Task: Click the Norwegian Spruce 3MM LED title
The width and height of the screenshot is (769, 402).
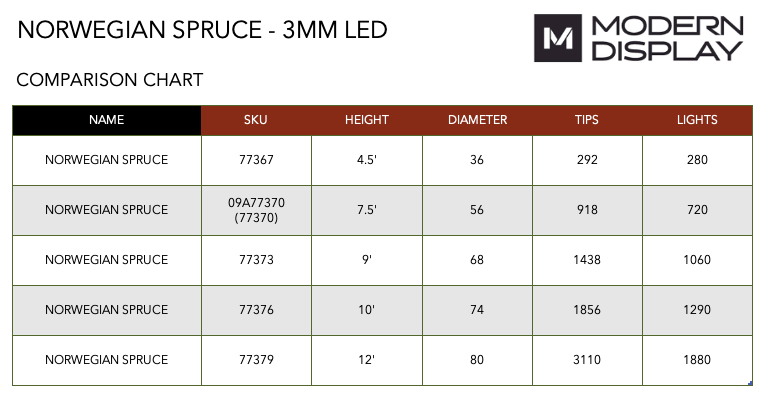Action: coord(203,30)
